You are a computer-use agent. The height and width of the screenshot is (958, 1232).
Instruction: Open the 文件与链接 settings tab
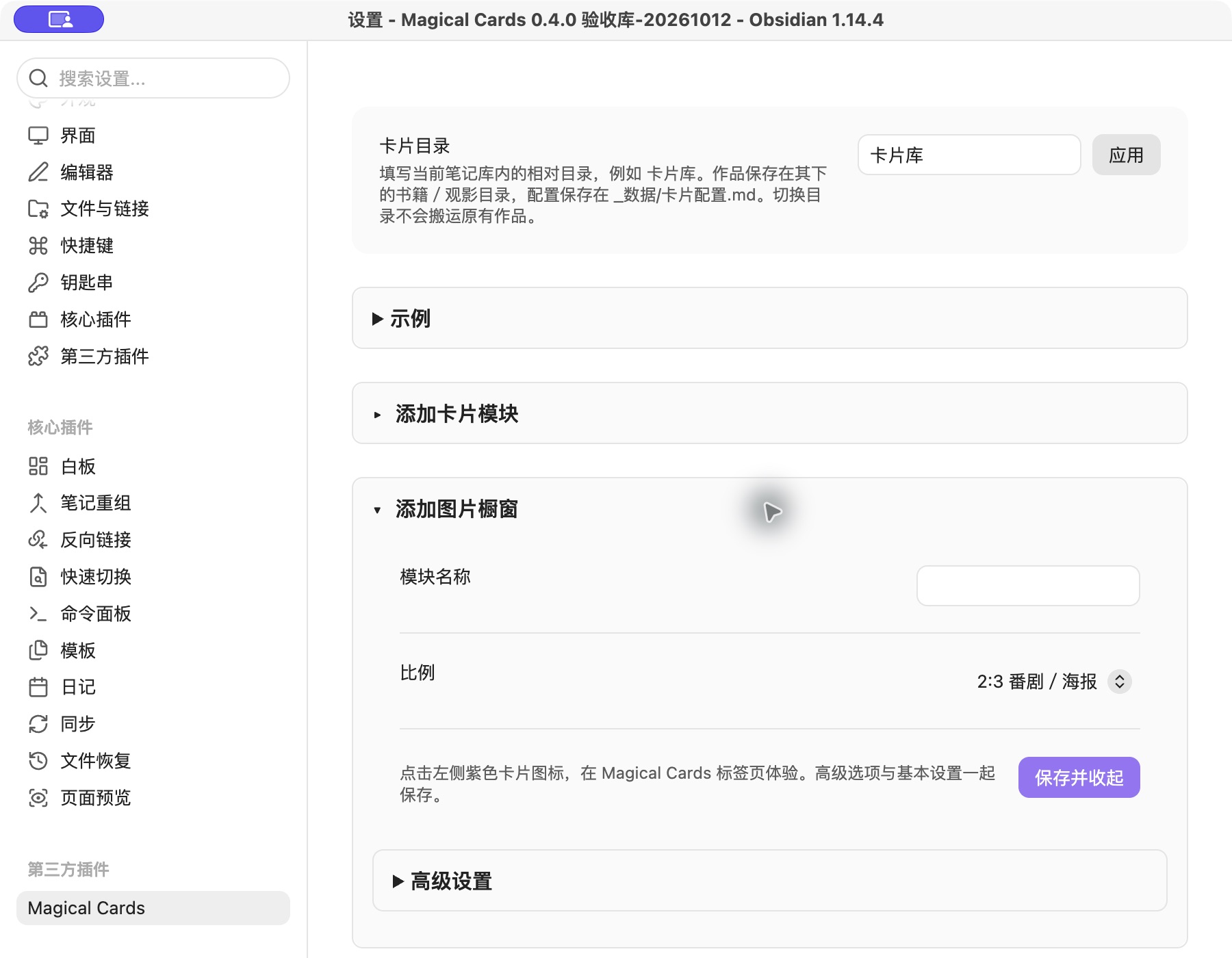tap(153, 209)
